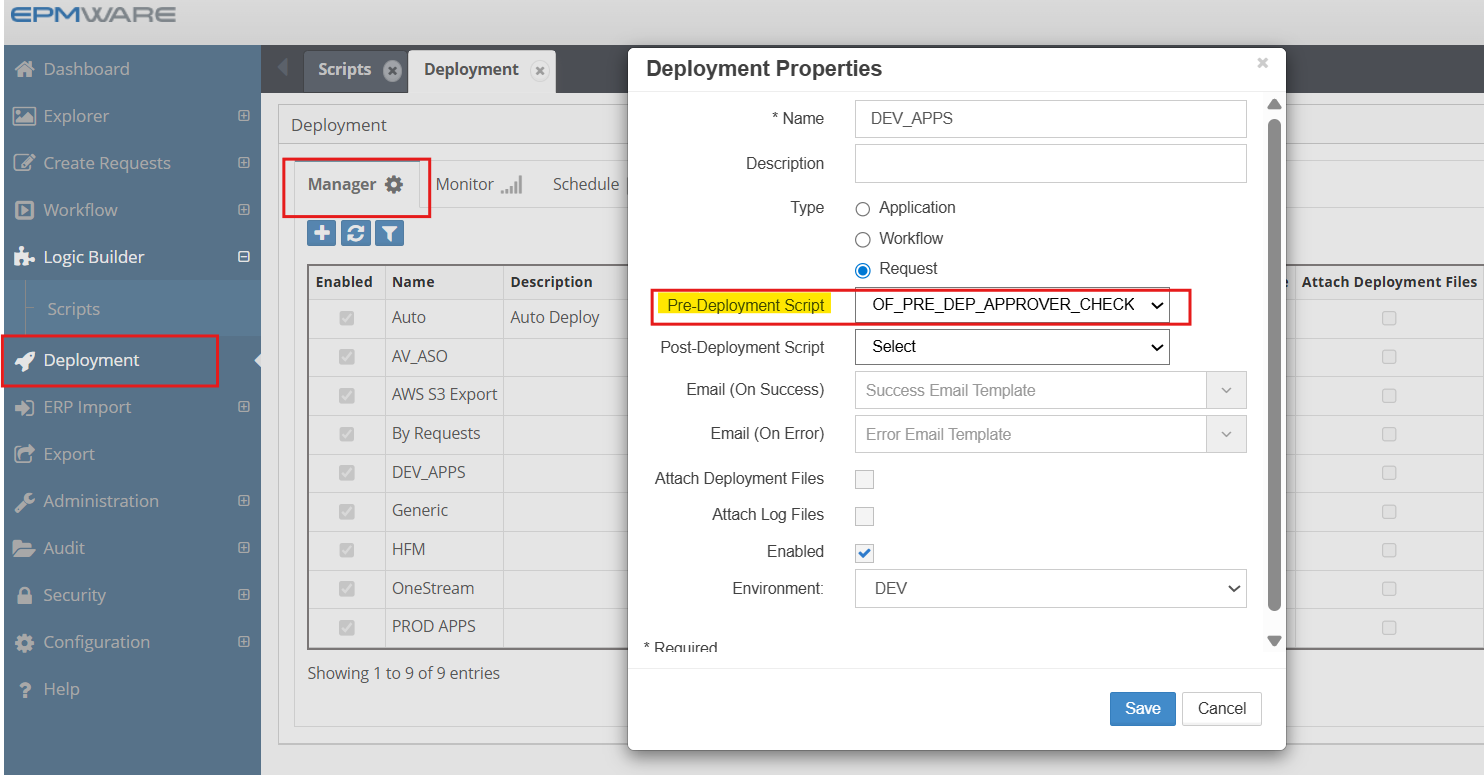Click the Description input field
Image resolution: width=1484 pixels, height=775 pixels.
[x=1050, y=164]
